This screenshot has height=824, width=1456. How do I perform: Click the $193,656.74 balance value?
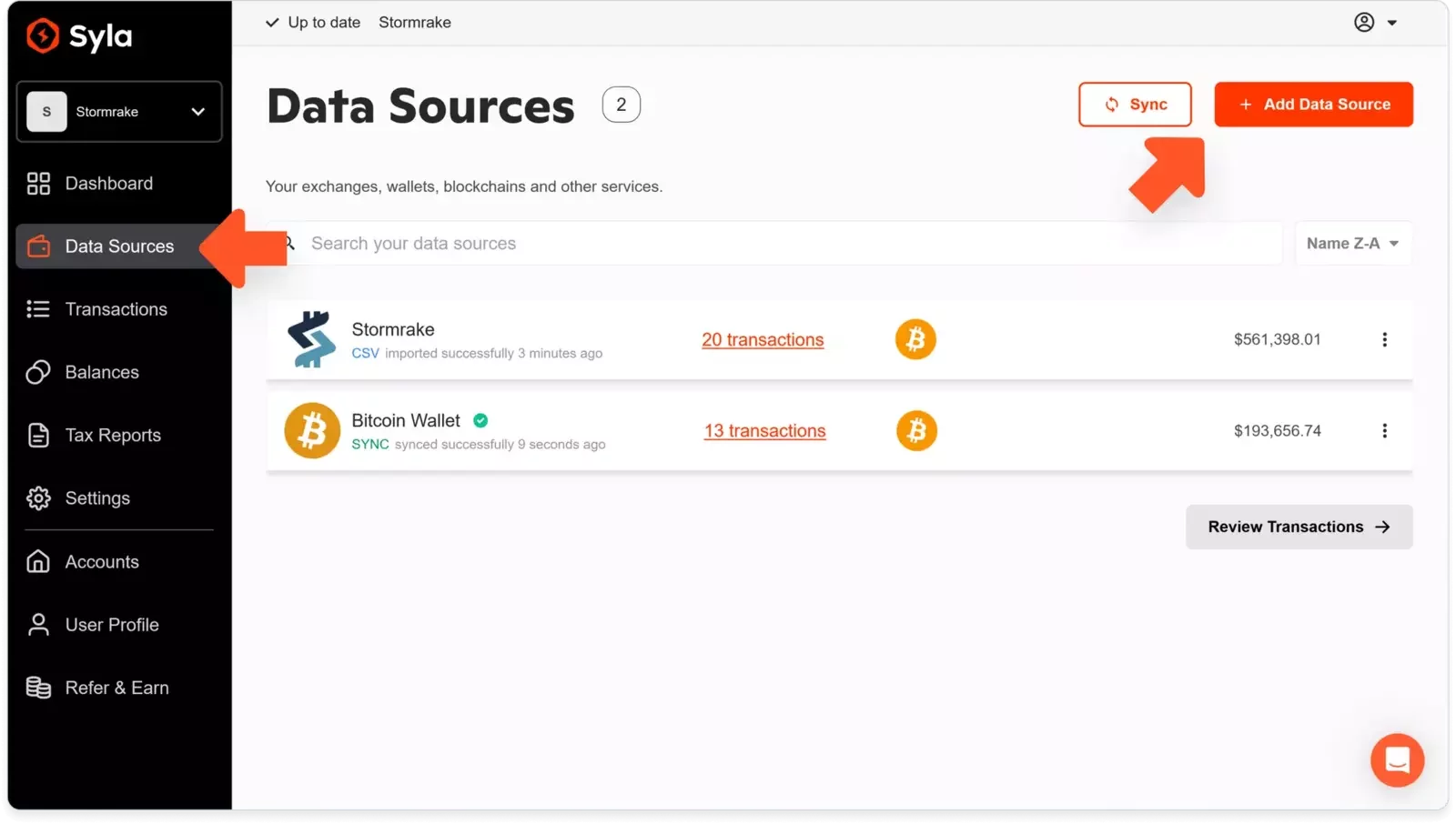pyautogui.click(x=1277, y=431)
